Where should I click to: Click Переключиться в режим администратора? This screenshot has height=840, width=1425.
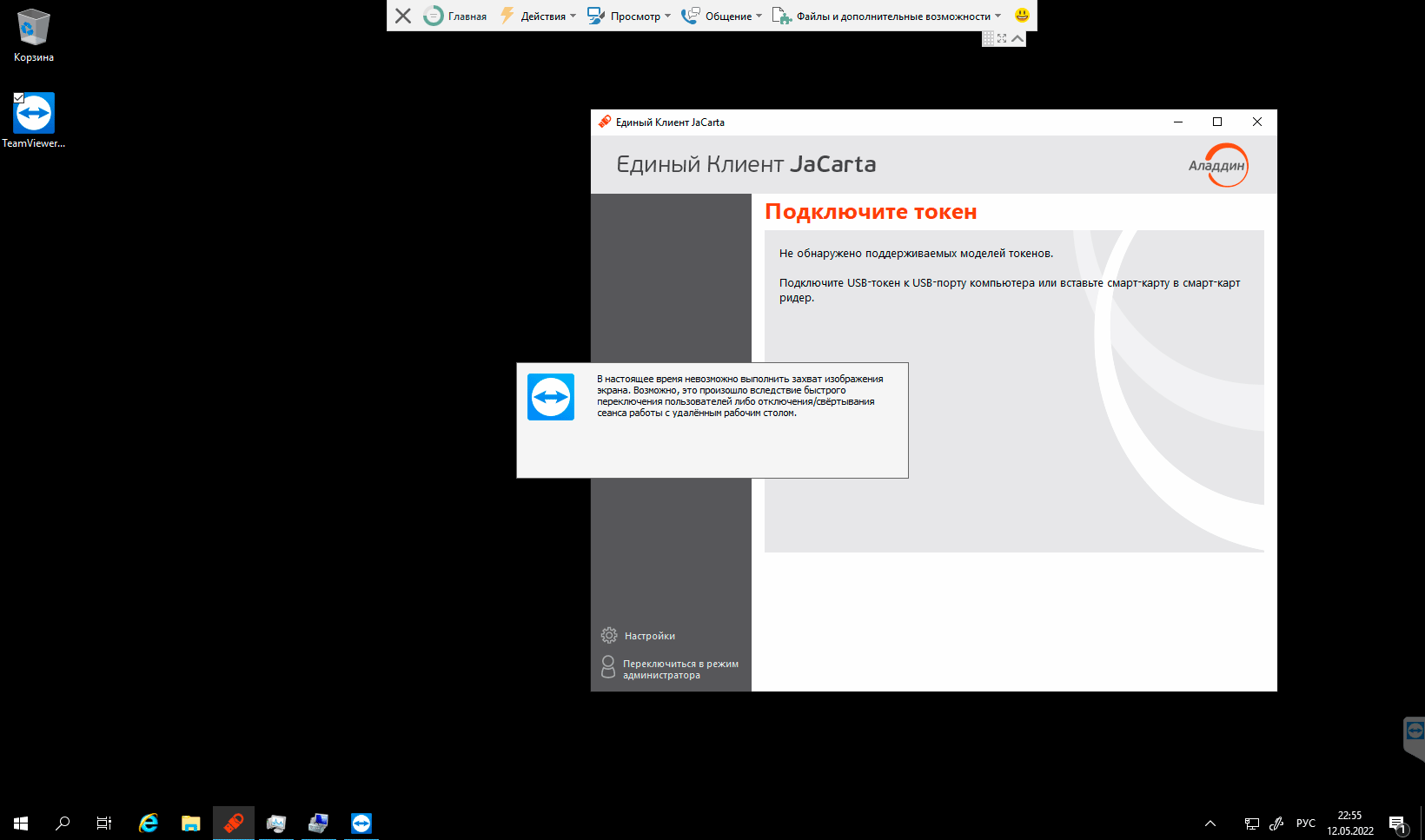679,669
